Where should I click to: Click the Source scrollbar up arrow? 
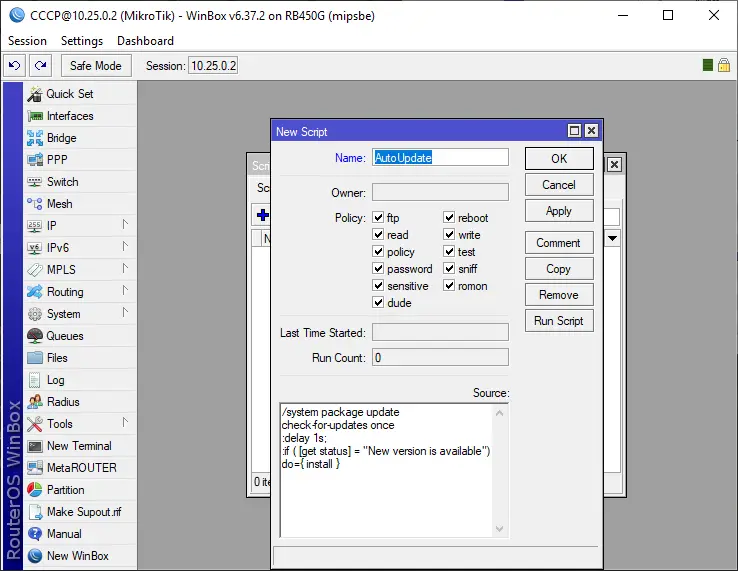point(499,413)
